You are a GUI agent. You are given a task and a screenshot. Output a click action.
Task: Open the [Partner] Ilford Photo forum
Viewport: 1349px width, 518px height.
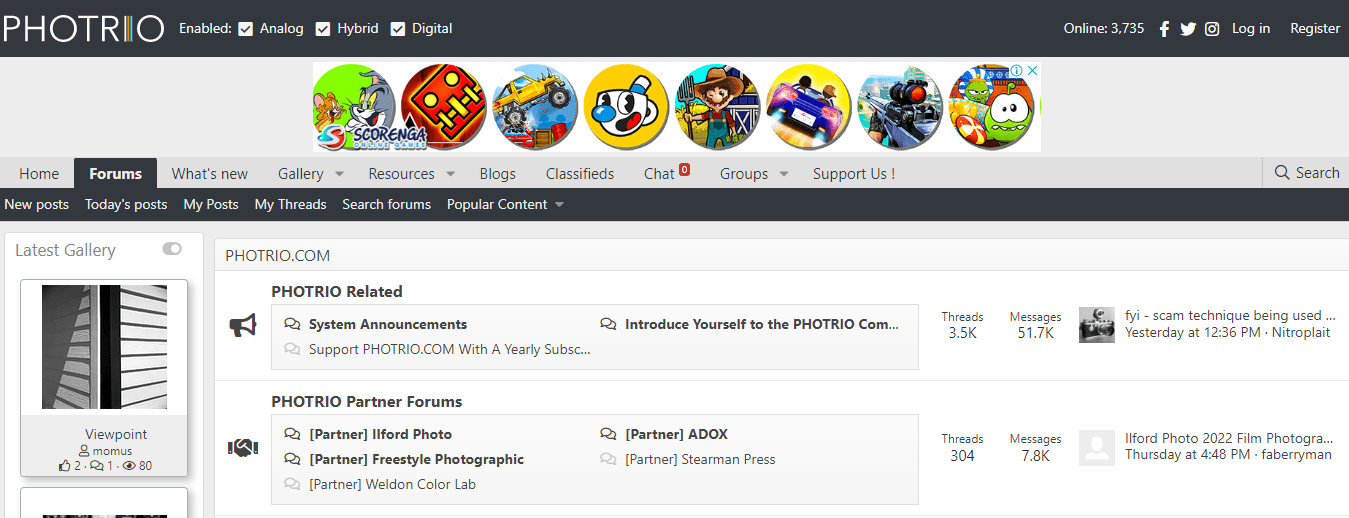380,434
